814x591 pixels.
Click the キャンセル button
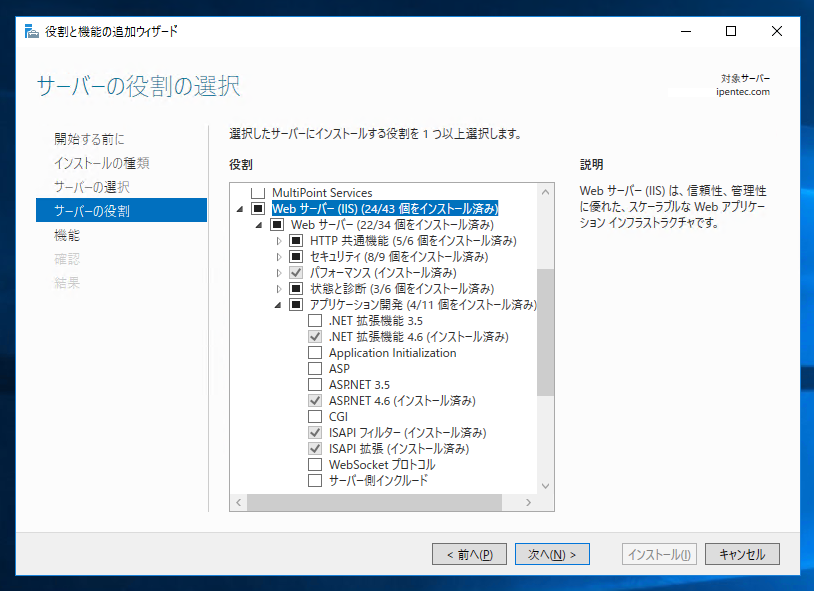click(742, 554)
